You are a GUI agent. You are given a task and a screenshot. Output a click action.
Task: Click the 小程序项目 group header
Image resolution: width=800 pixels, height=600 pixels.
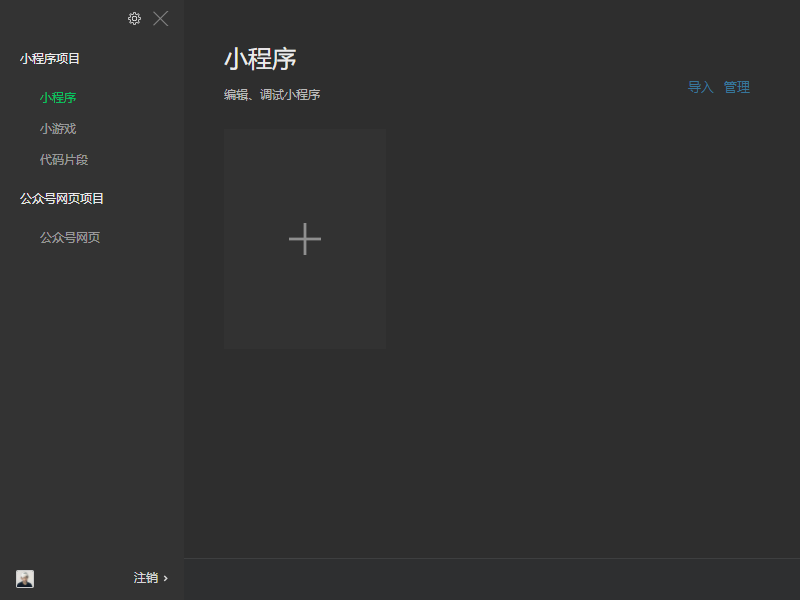(50, 59)
